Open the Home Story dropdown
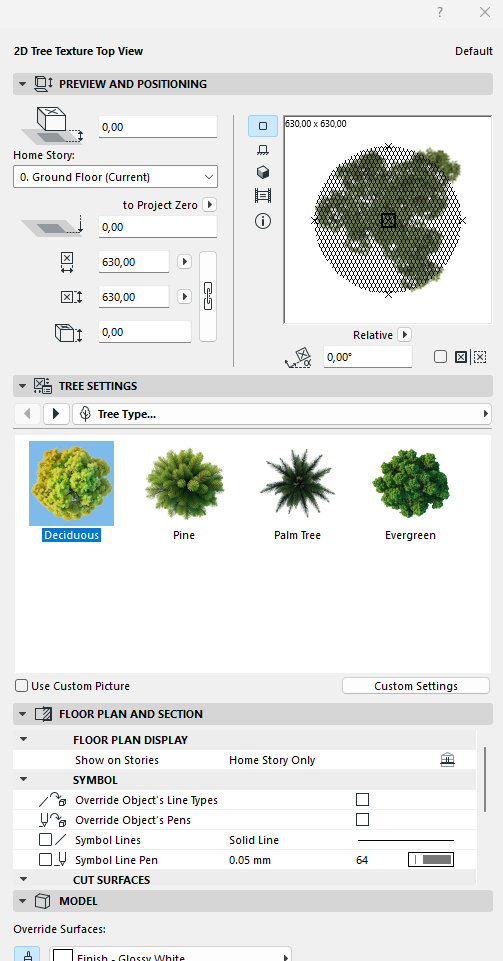 click(115, 177)
